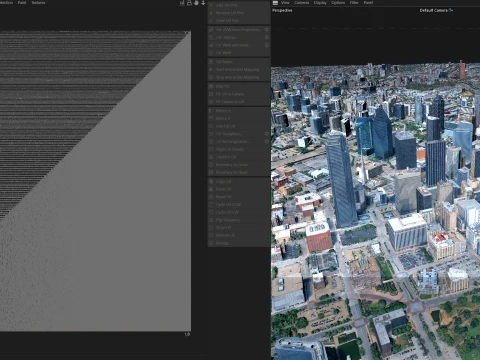The image size is (480, 360).
Task: Open the Textures menu
Action: pos(38,2)
